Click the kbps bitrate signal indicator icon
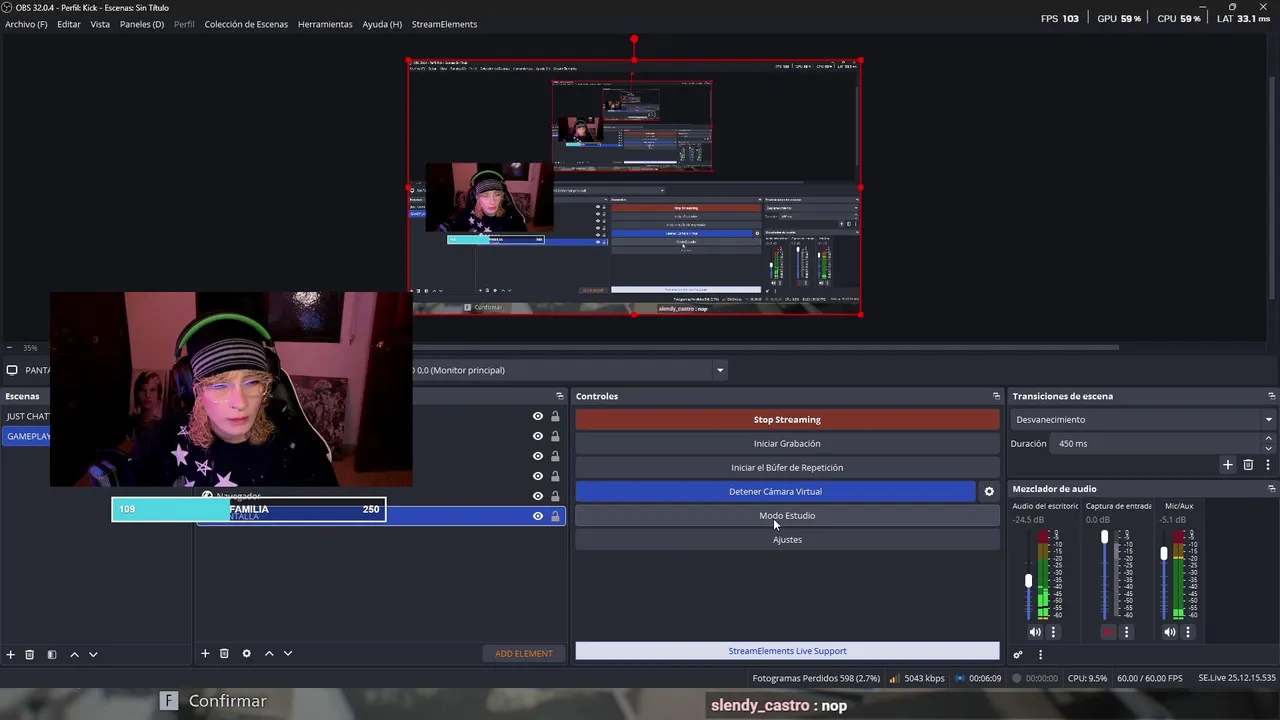The height and width of the screenshot is (720, 1280). [894, 678]
